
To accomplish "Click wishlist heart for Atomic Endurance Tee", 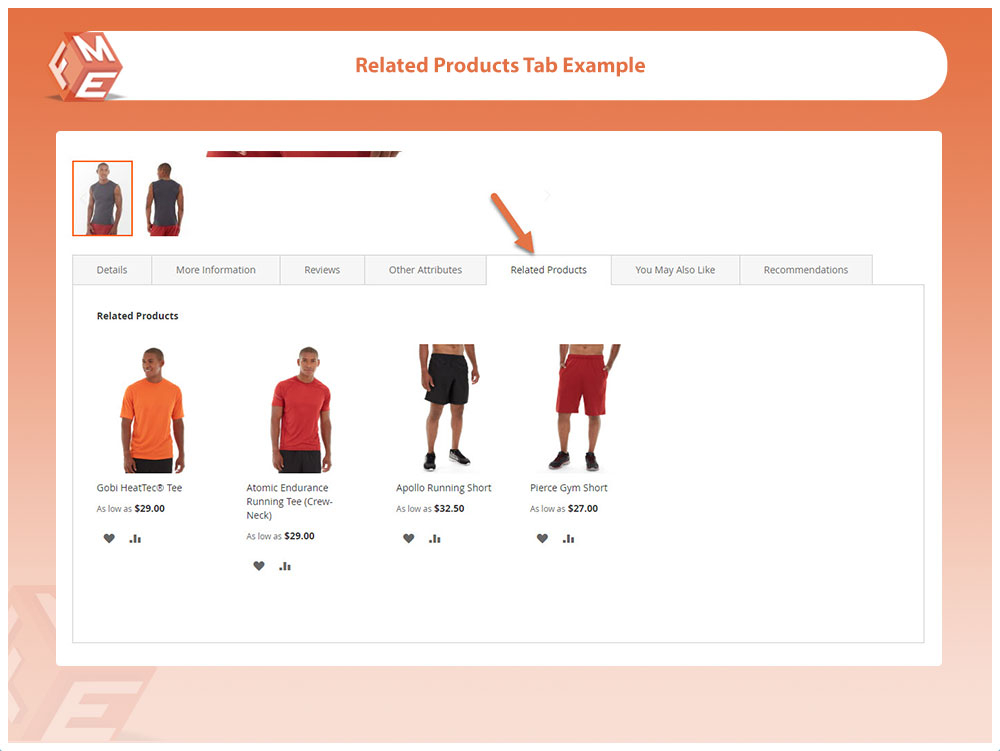I will (259, 566).
